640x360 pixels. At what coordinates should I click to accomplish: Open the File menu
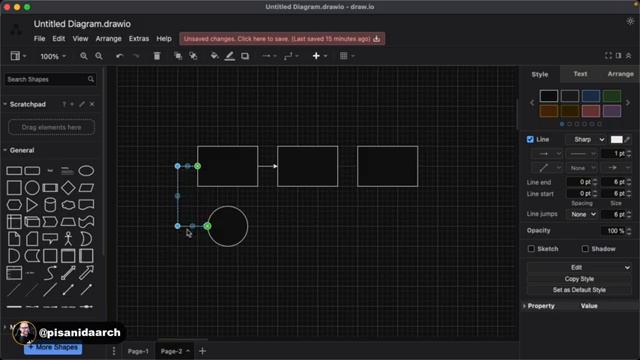40,39
